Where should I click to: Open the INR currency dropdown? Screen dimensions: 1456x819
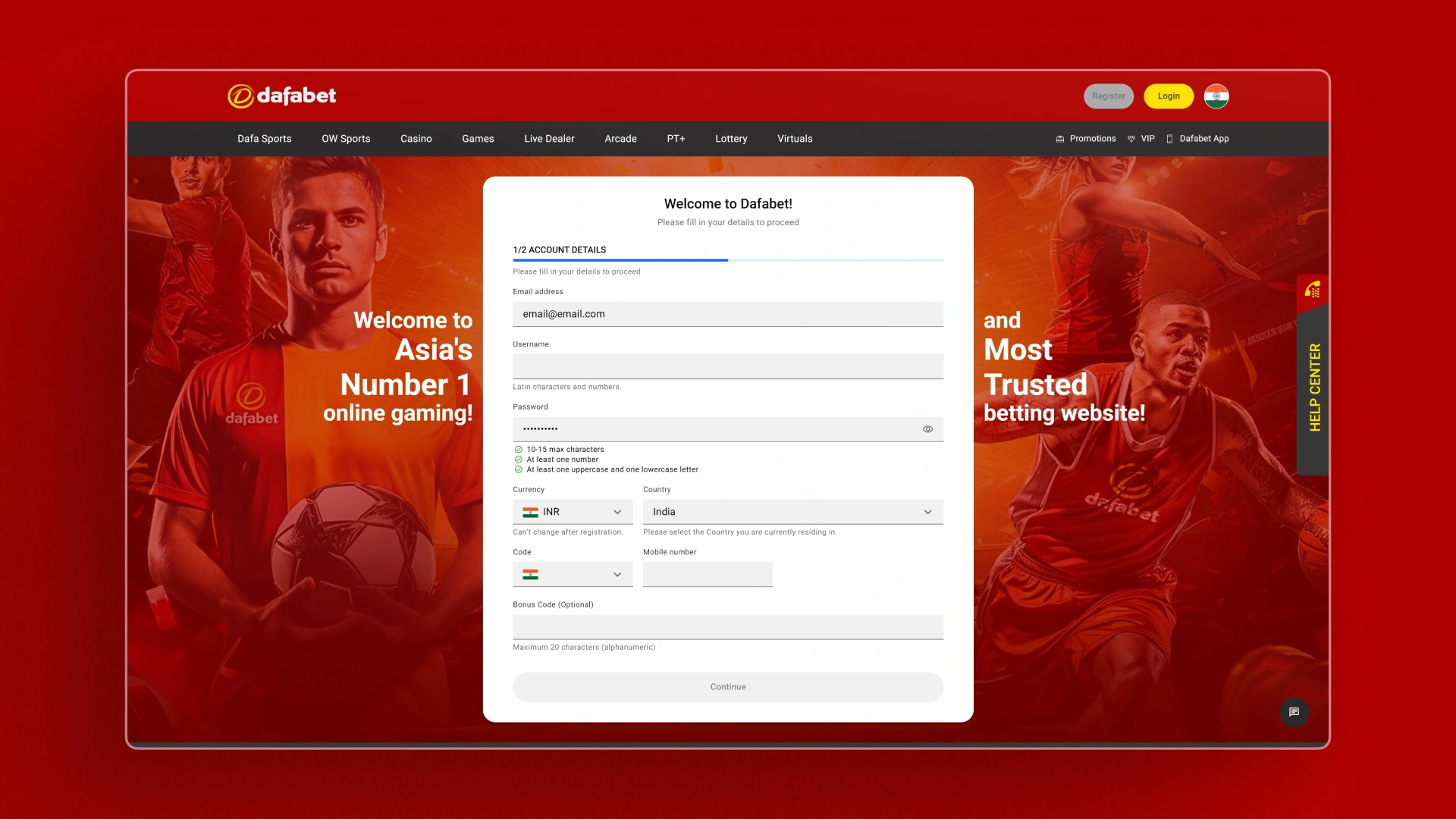click(x=573, y=512)
